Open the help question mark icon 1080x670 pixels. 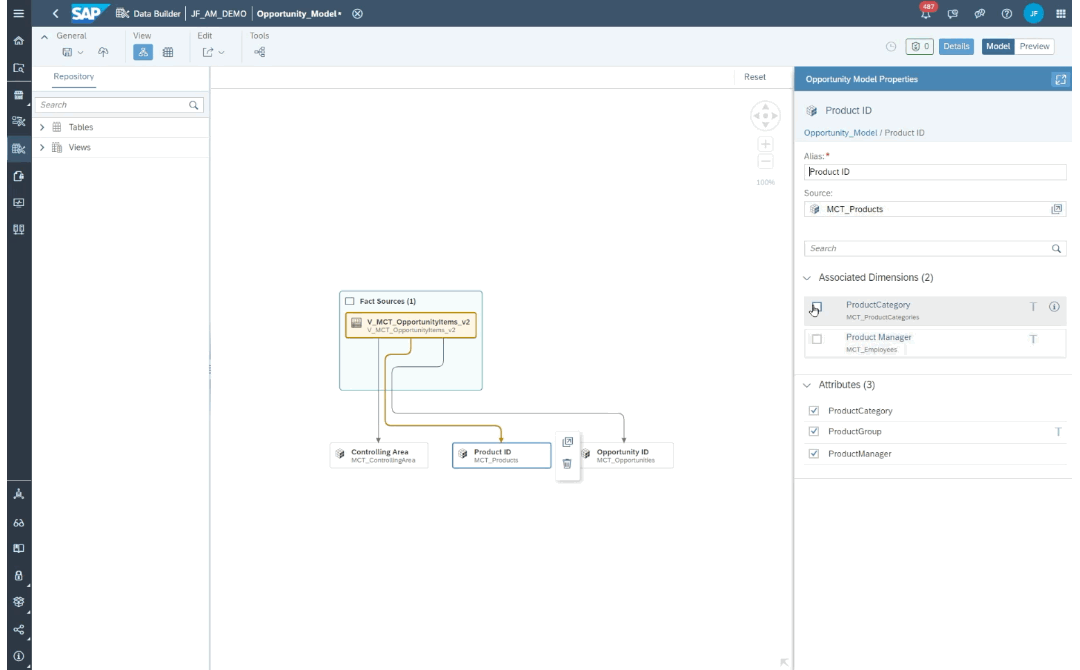pyautogui.click(x=1006, y=13)
